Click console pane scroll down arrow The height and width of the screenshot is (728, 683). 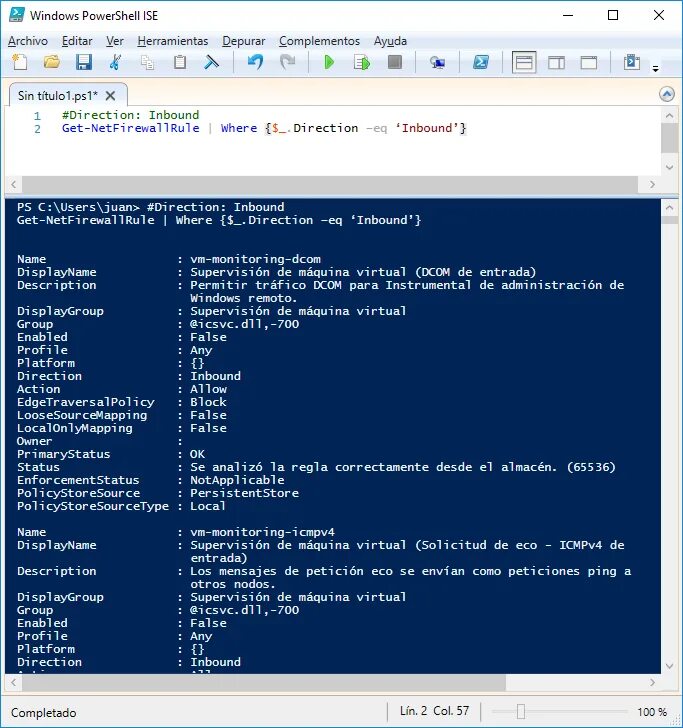tap(670, 666)
